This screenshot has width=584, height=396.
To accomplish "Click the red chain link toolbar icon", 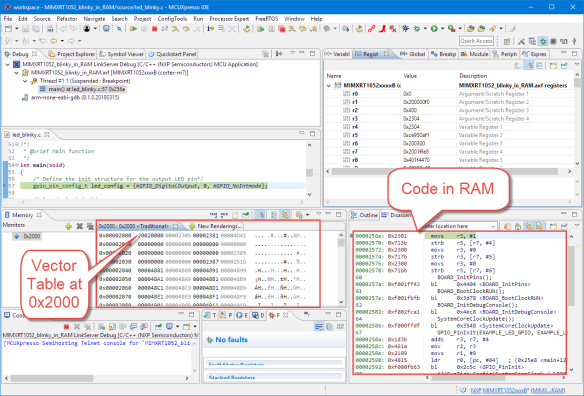I will coord(371,29).
